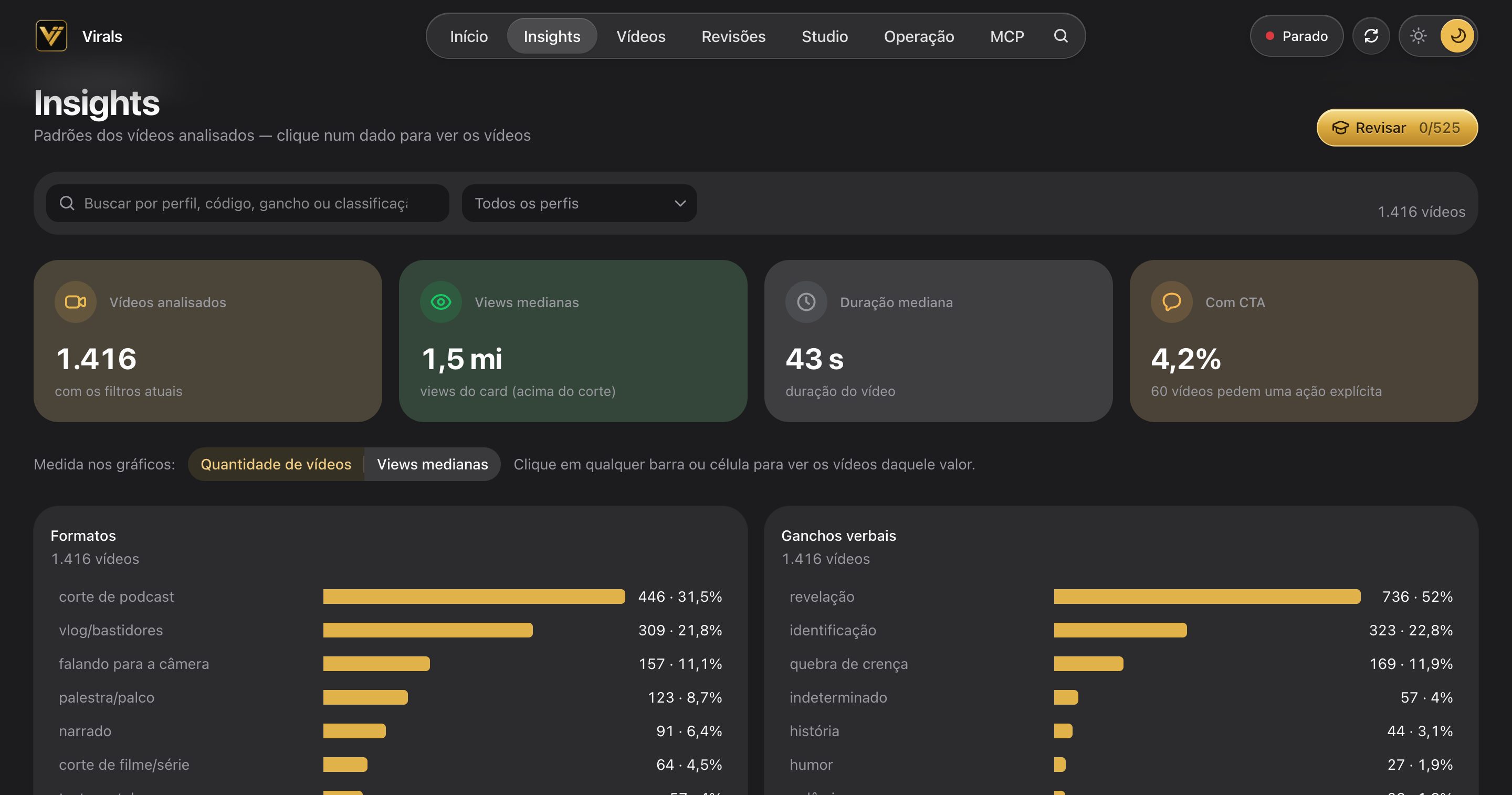This screenshot has height=795, width=1512.
Task: Click the corte de filme/série row
Action: [390, 765]
